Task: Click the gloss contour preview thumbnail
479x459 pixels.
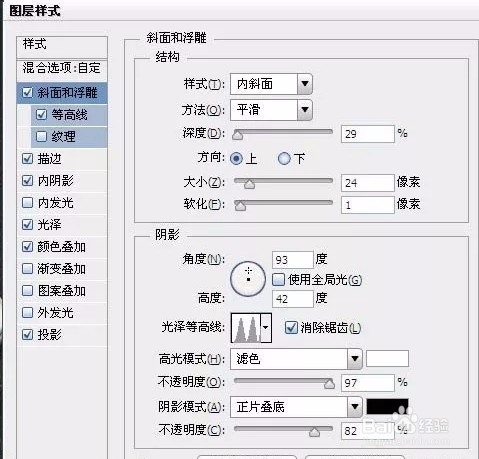Action: [x=246, y=328]
